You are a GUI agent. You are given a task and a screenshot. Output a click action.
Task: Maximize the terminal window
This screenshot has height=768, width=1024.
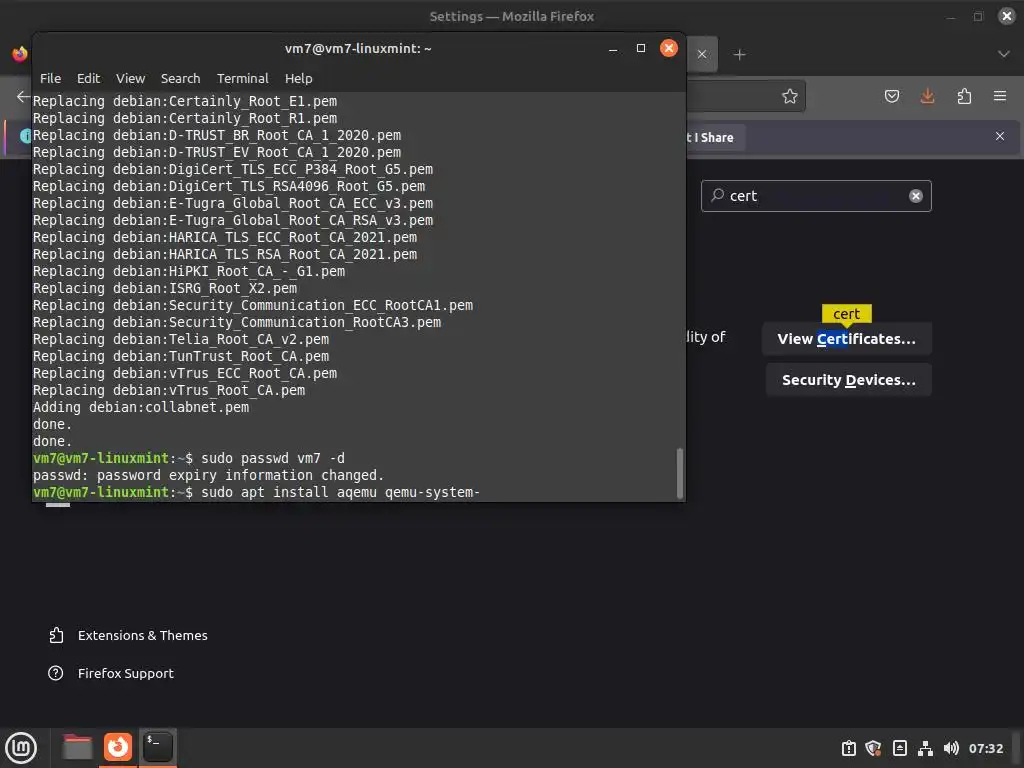[x=641, y=48]
